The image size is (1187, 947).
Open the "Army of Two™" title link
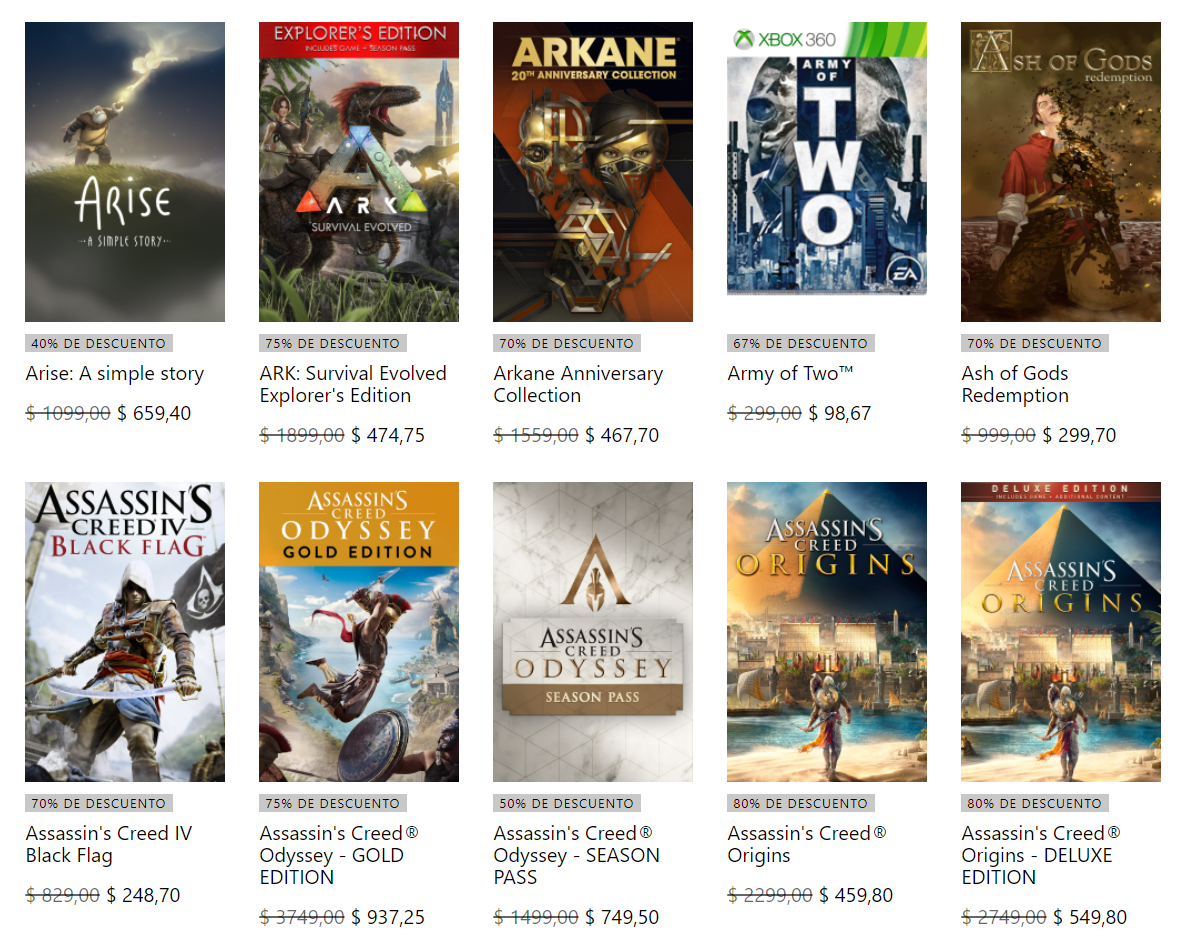790,374
